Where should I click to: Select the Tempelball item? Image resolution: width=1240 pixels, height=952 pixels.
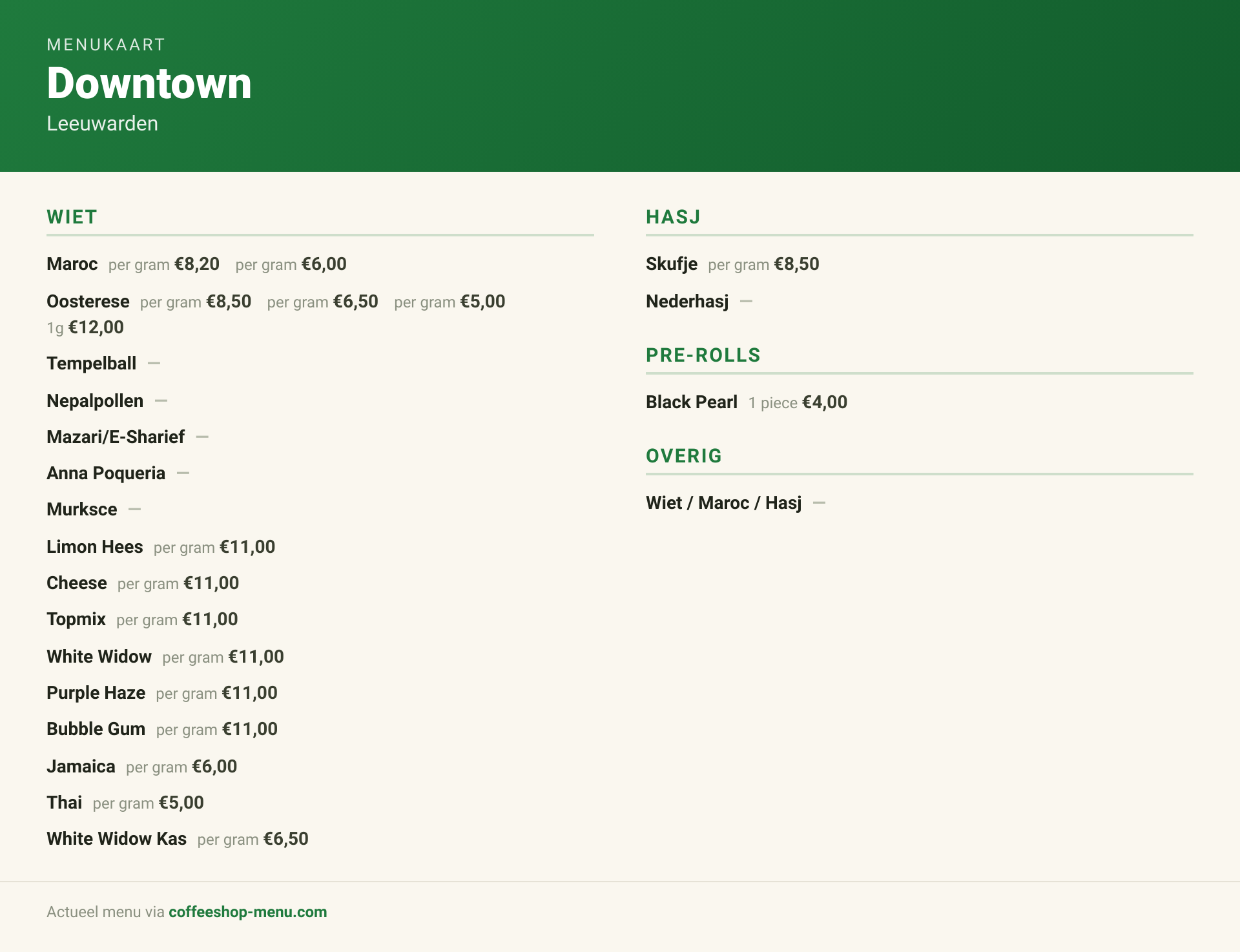pos(91,364)
